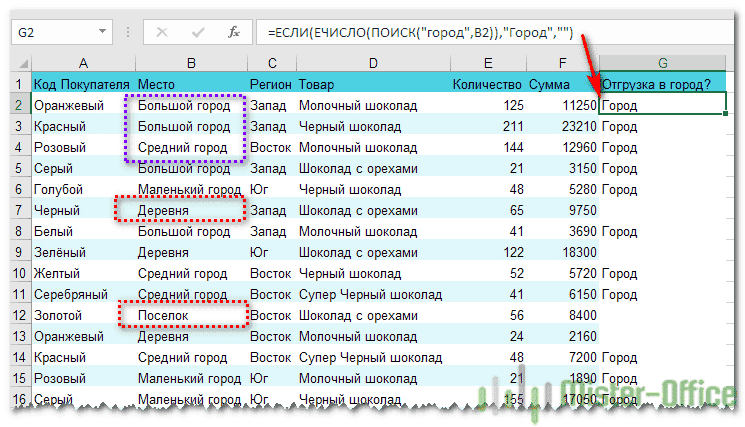Click the header cell "Отгрузка в город?"
The width and height of the screenshot is (745, 427).
[x=662, y=84]
